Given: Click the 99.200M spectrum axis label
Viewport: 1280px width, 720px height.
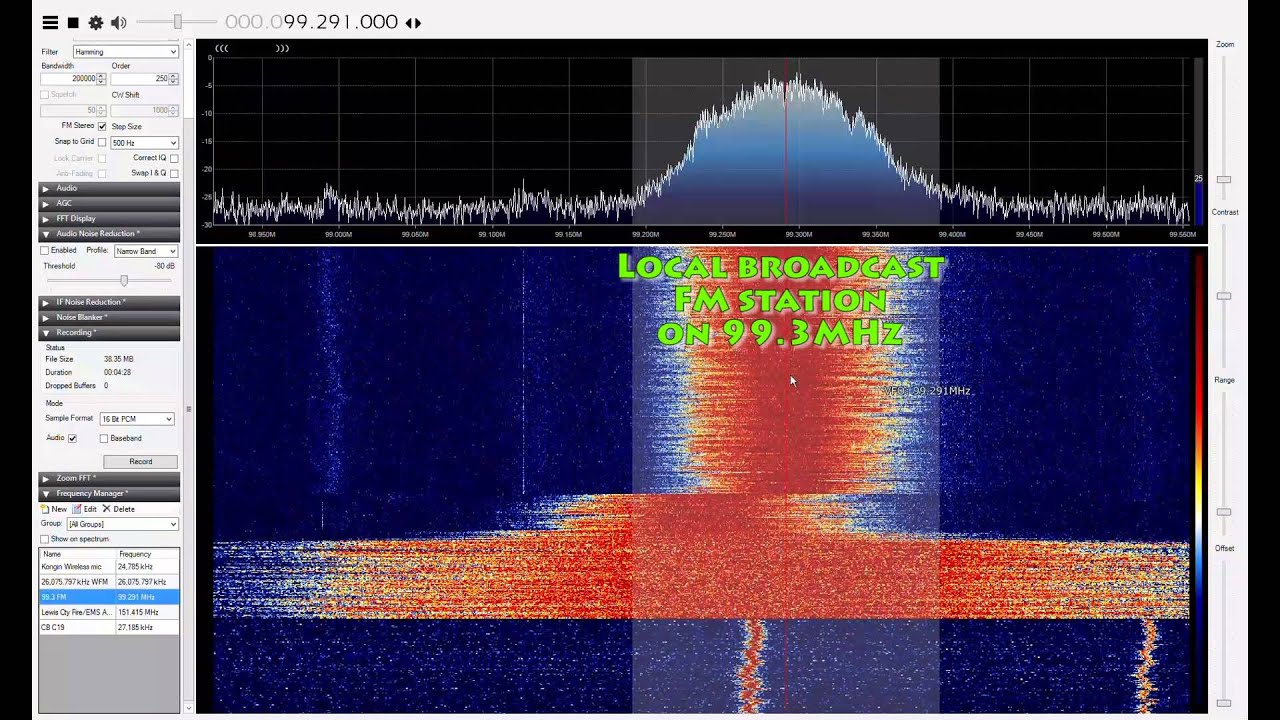Looking at the screenshot, I should tap(645, 234).
